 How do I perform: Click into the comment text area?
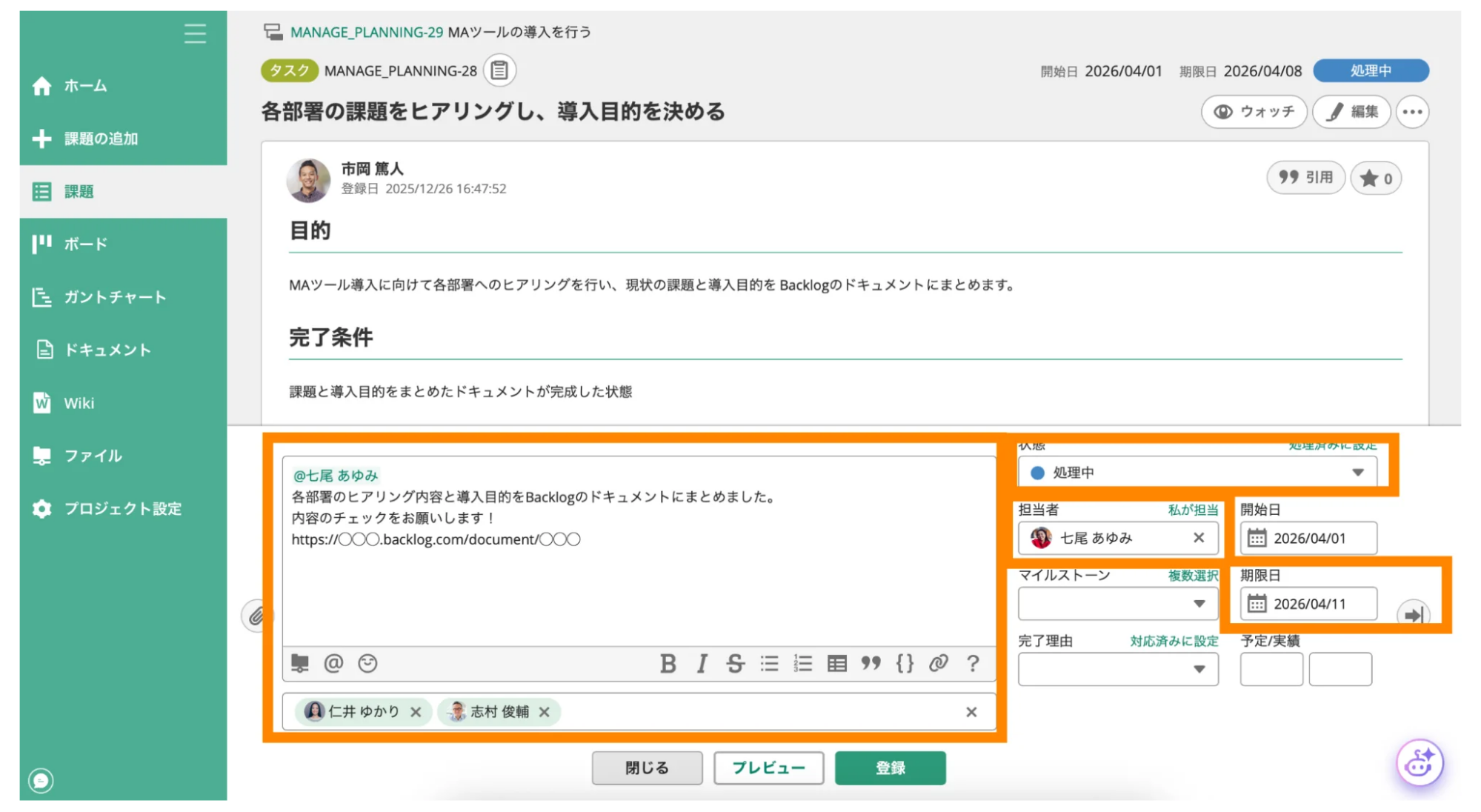(x=639, y=552)
